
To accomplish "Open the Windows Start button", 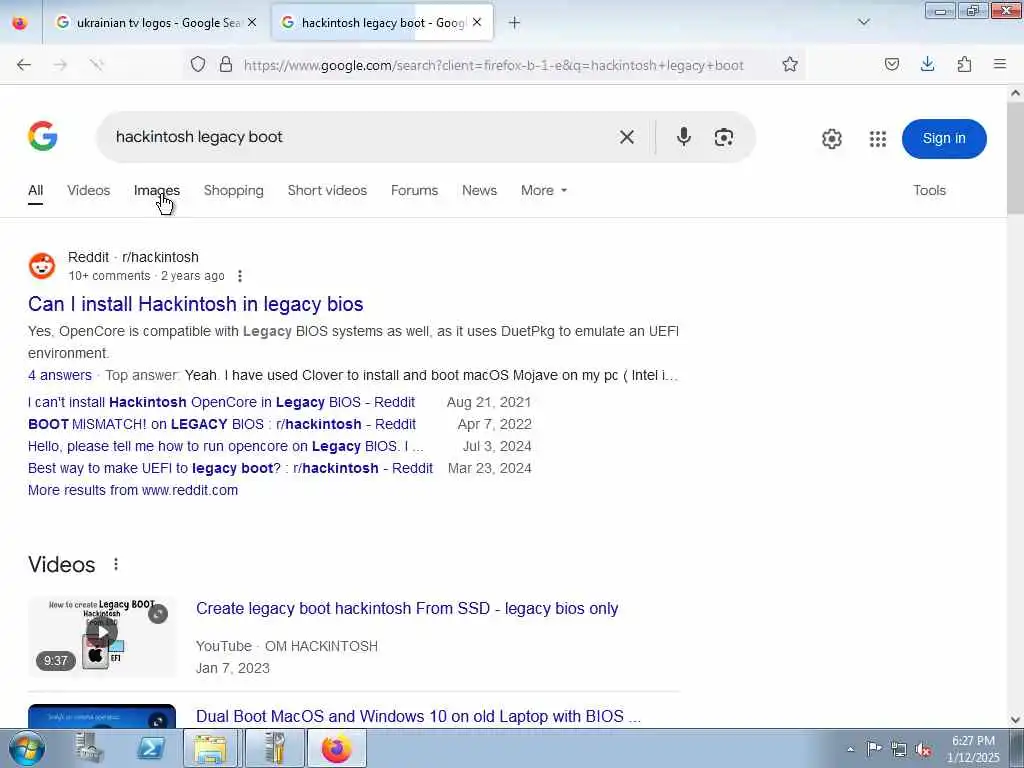I will 27,748.
